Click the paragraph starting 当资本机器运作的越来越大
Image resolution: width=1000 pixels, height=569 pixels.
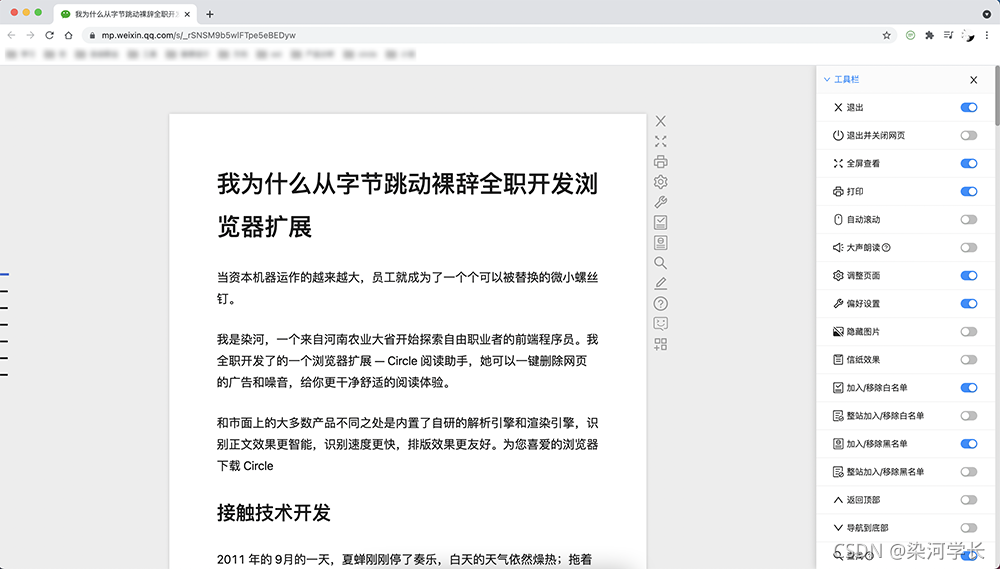408,288
